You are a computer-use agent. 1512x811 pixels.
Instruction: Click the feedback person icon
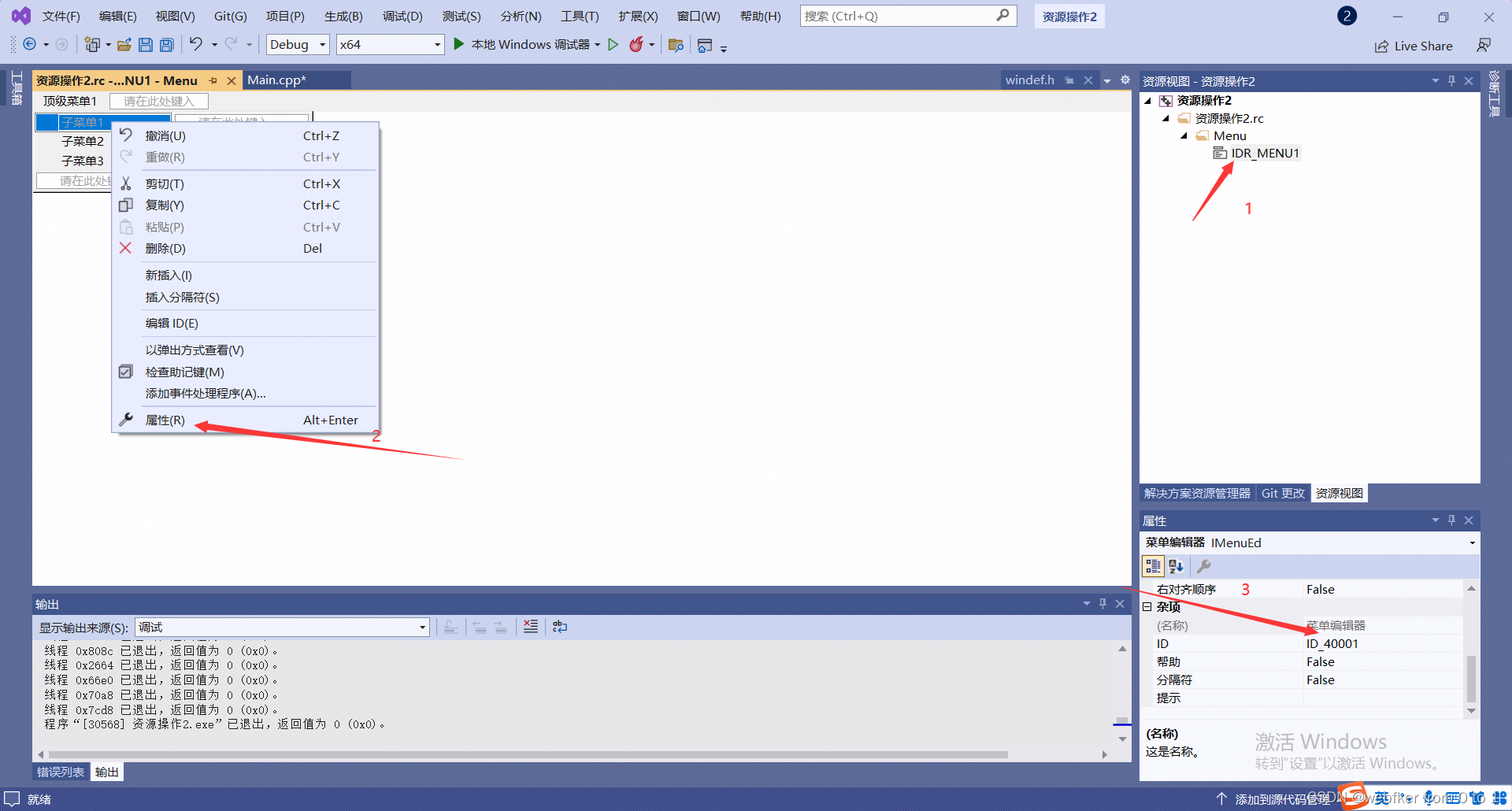click(1484, 46)
